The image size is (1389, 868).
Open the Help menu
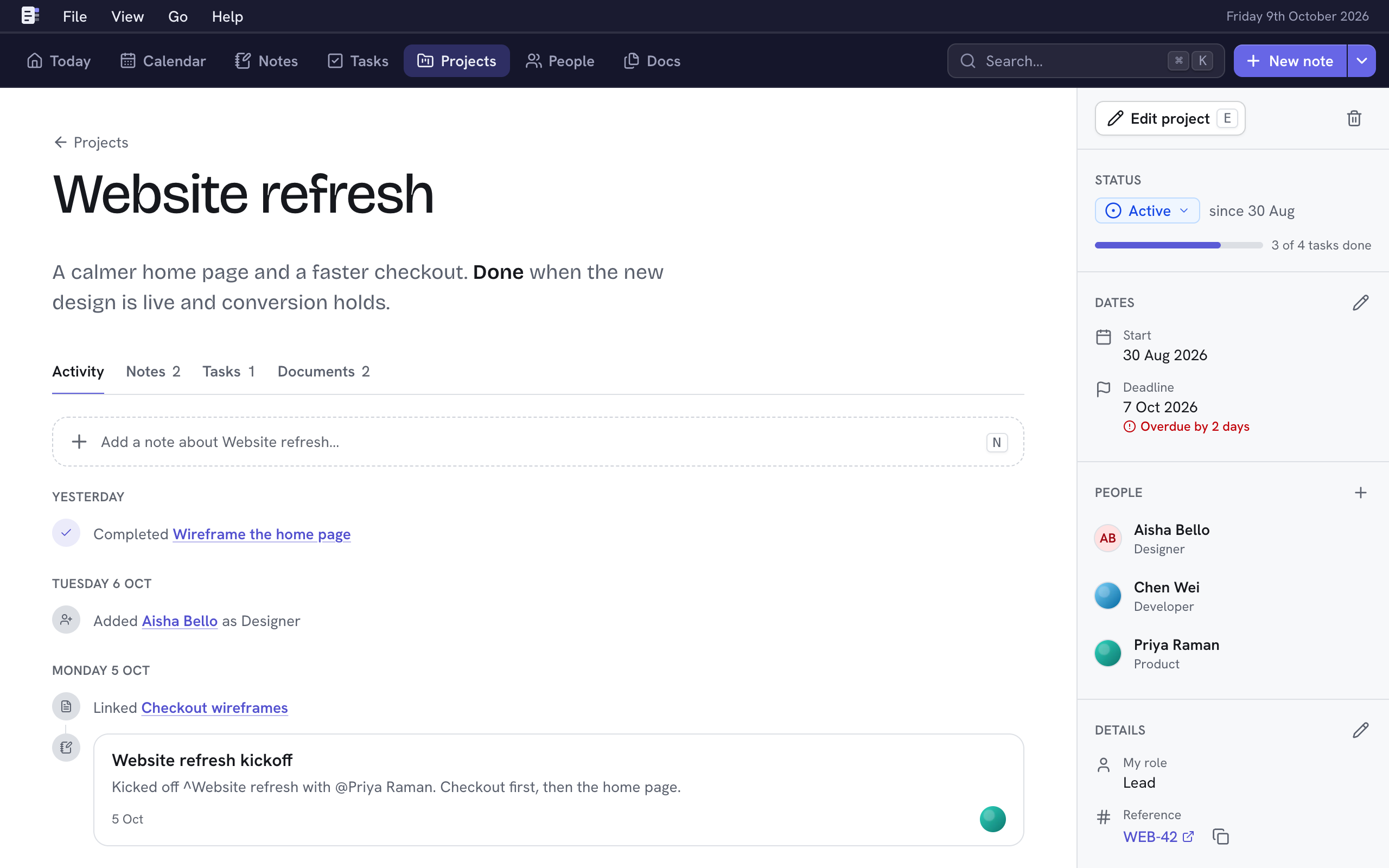click(x=227, y=17)
